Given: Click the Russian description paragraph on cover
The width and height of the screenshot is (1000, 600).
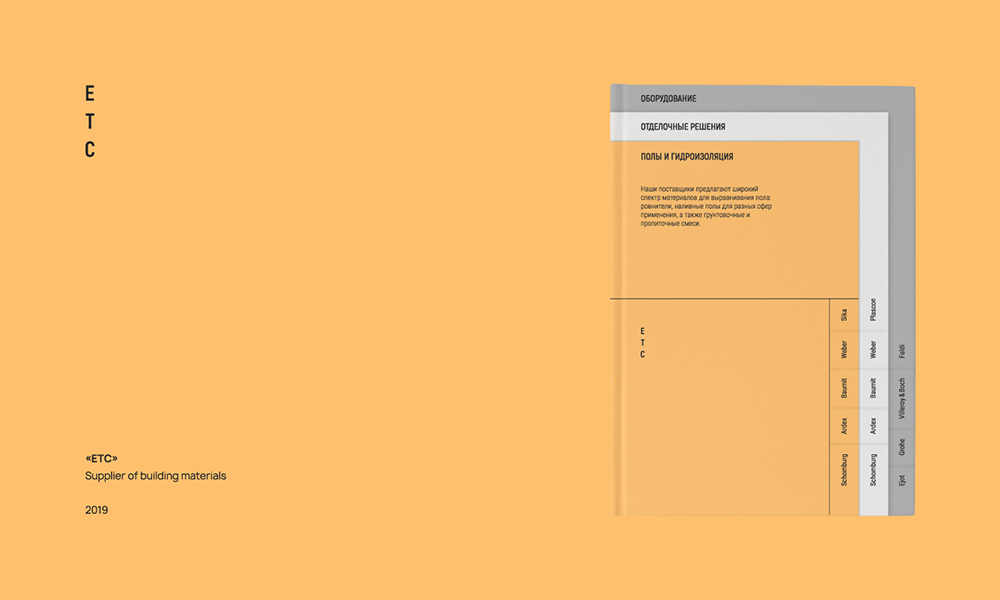Looking at the screenshot, I should [706, 206].
